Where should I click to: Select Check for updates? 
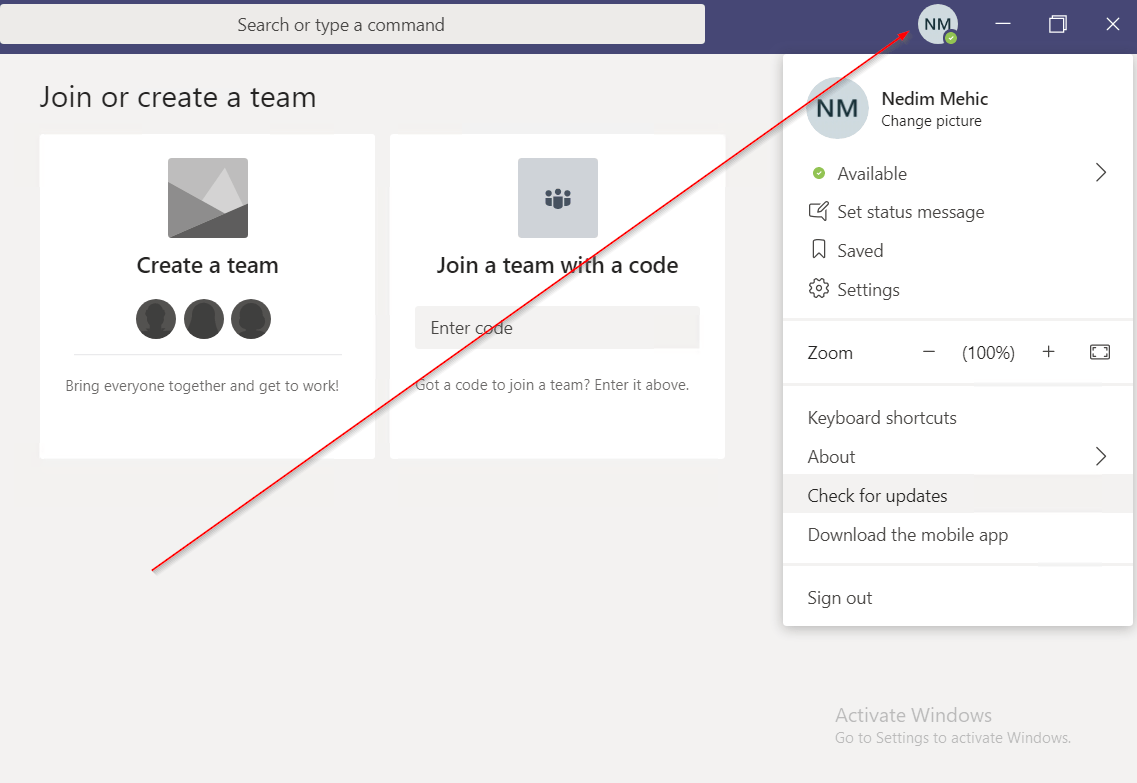point(877,496)
